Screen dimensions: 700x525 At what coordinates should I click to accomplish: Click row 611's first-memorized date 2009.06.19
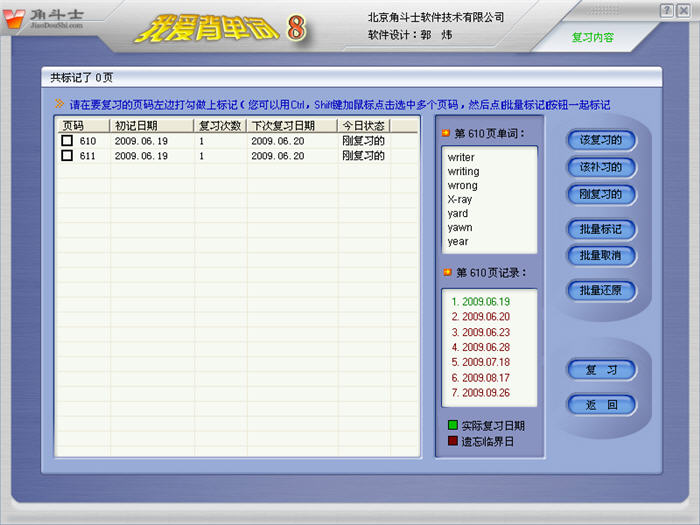(x=141, y=156)
